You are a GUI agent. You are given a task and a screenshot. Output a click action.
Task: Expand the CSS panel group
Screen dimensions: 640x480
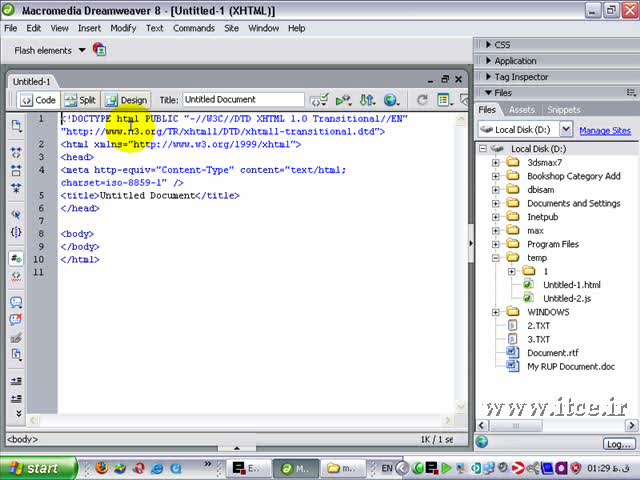click(489, 44)
